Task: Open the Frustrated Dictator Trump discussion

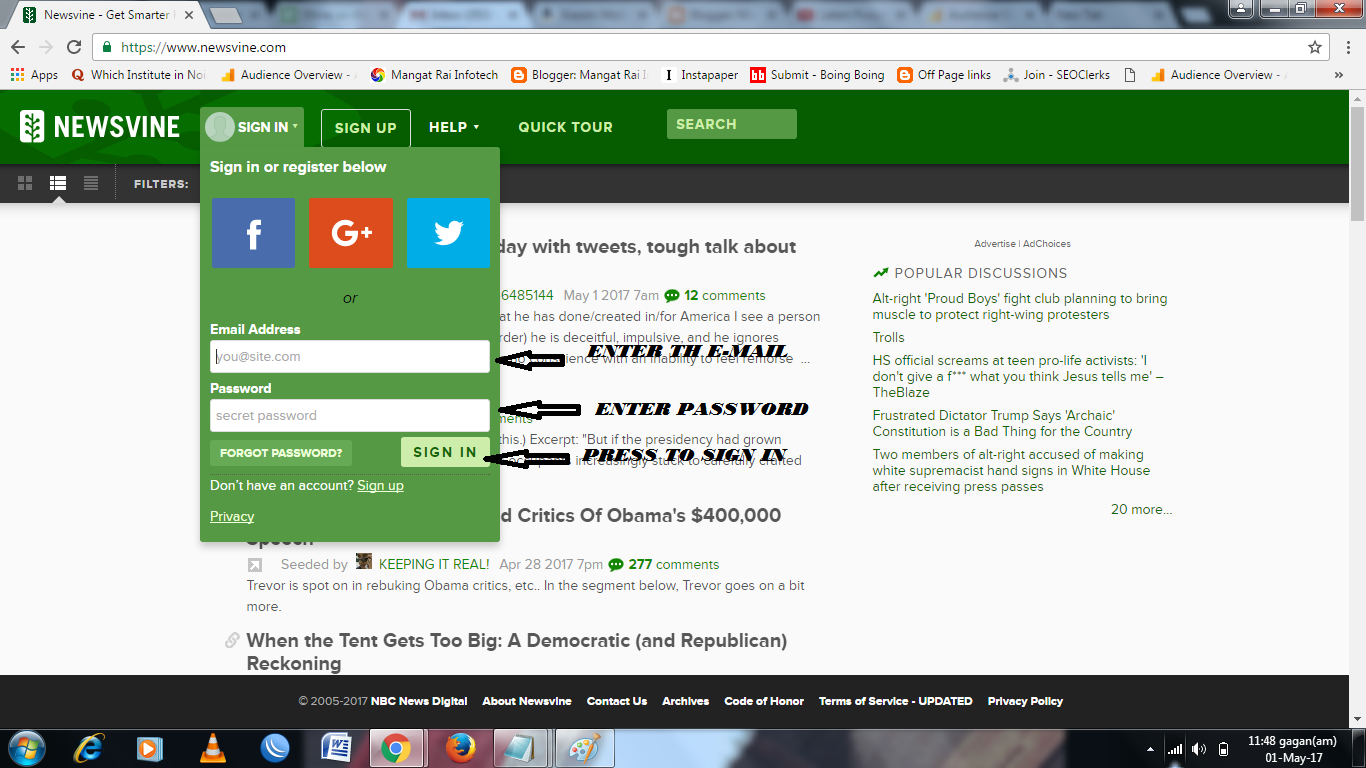Action: click(1002, 424)
